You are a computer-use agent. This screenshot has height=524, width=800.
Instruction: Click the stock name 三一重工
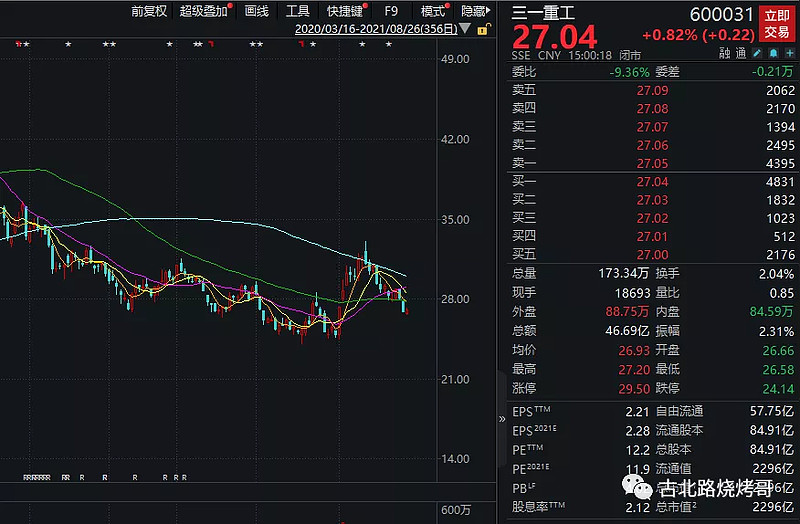(543, 13)
